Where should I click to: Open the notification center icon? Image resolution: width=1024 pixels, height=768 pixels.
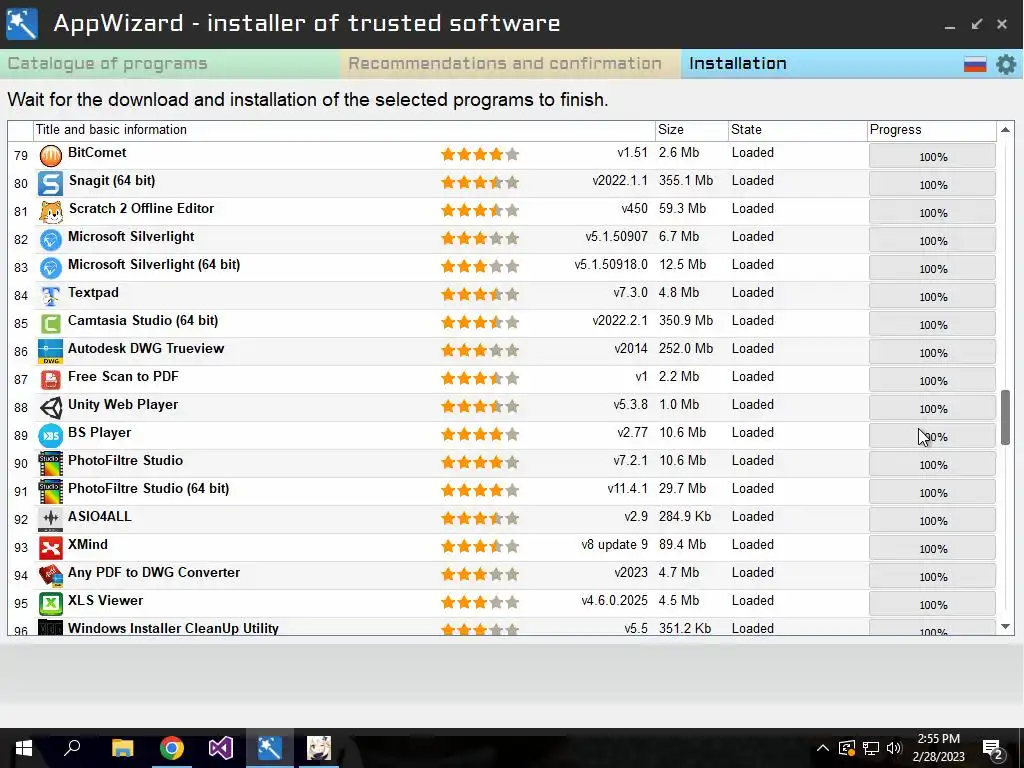tap(993, 750)
